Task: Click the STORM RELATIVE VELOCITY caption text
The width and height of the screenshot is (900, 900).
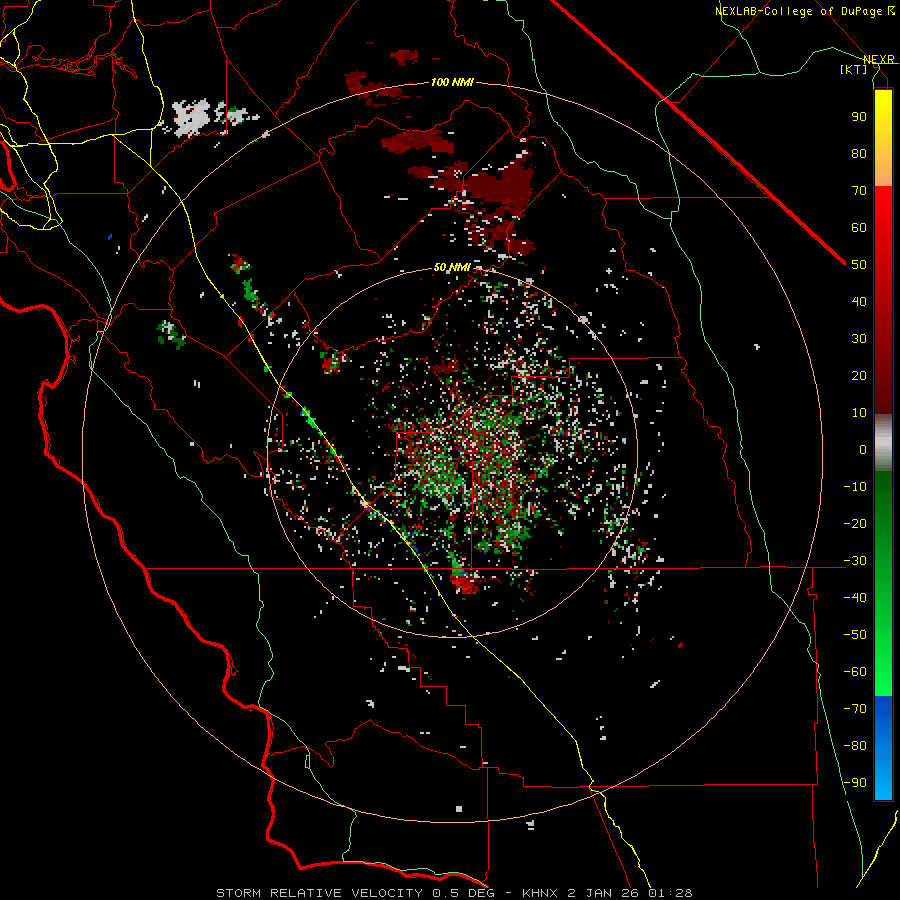Action: click(319, 893)
